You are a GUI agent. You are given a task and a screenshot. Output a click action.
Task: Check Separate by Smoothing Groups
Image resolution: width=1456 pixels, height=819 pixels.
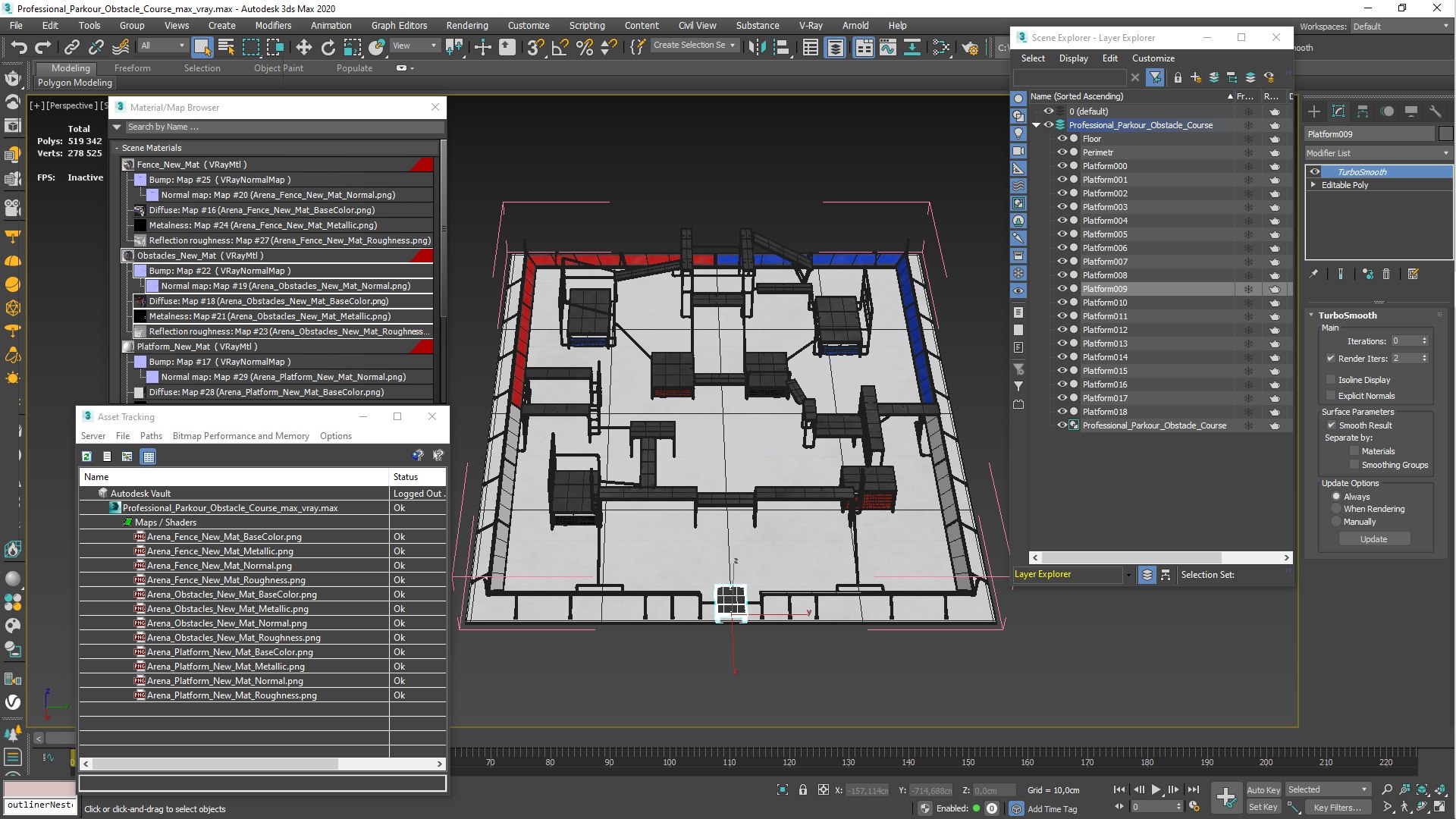pyautogui.click(x=1354, y=465)
